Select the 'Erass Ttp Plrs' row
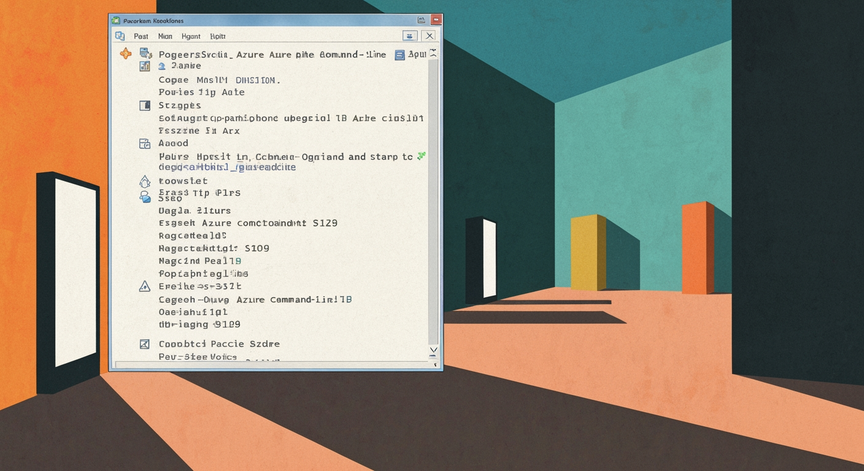Screen dimensions: 864x471 tap(199, 192)
